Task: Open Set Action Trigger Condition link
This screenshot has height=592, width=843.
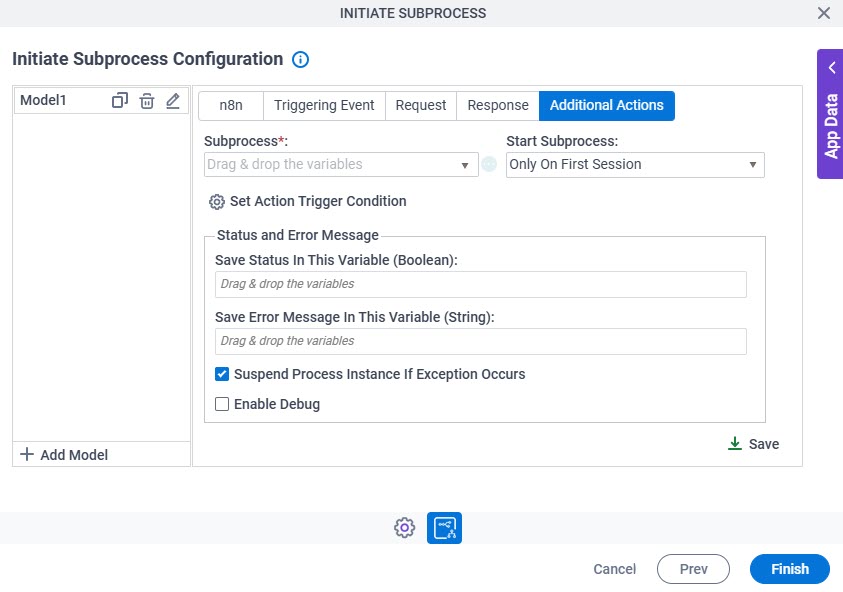Action: point(318,201)
